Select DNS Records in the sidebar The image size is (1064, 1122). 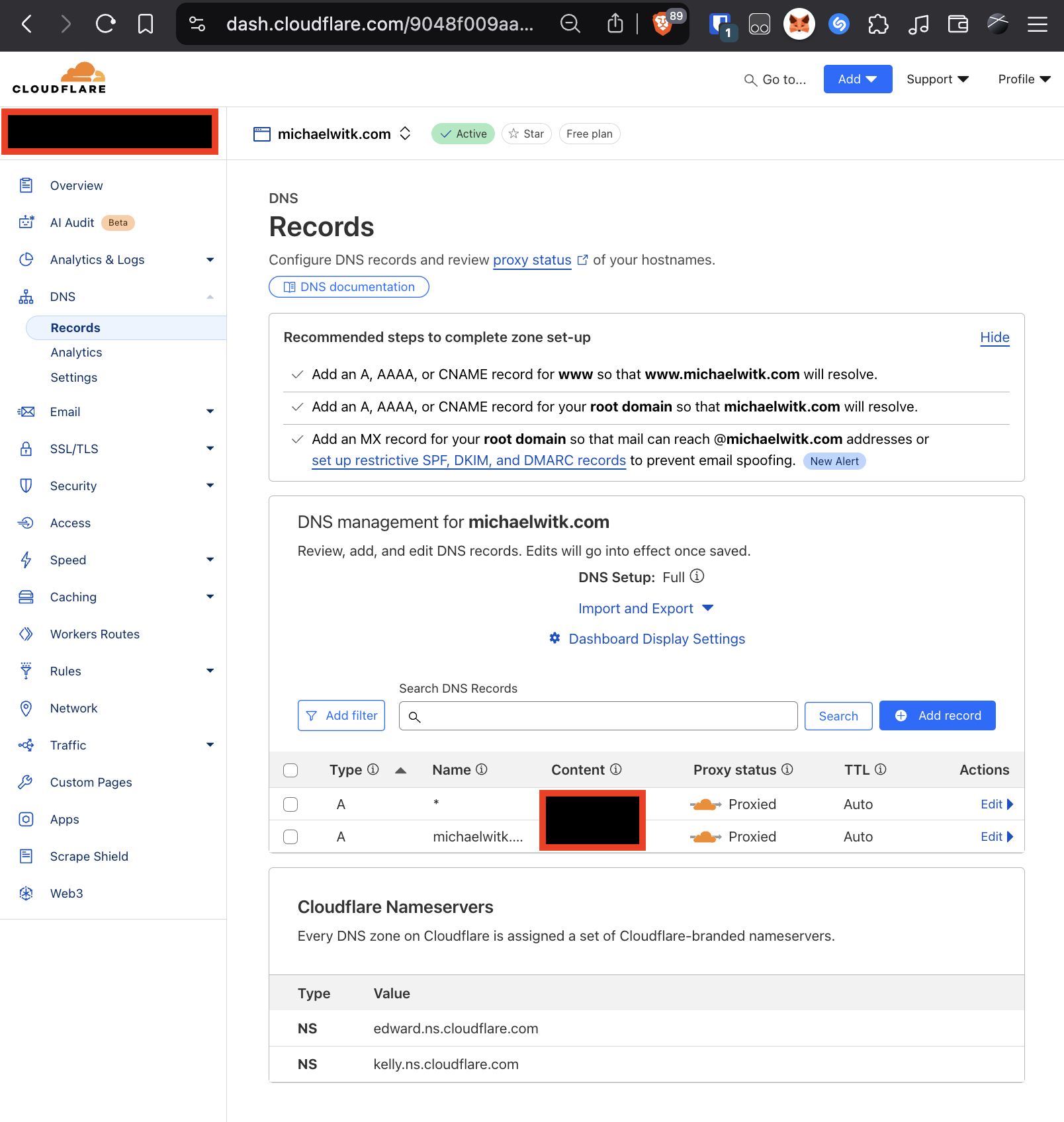pyautogui.click(x=126, y=328)
